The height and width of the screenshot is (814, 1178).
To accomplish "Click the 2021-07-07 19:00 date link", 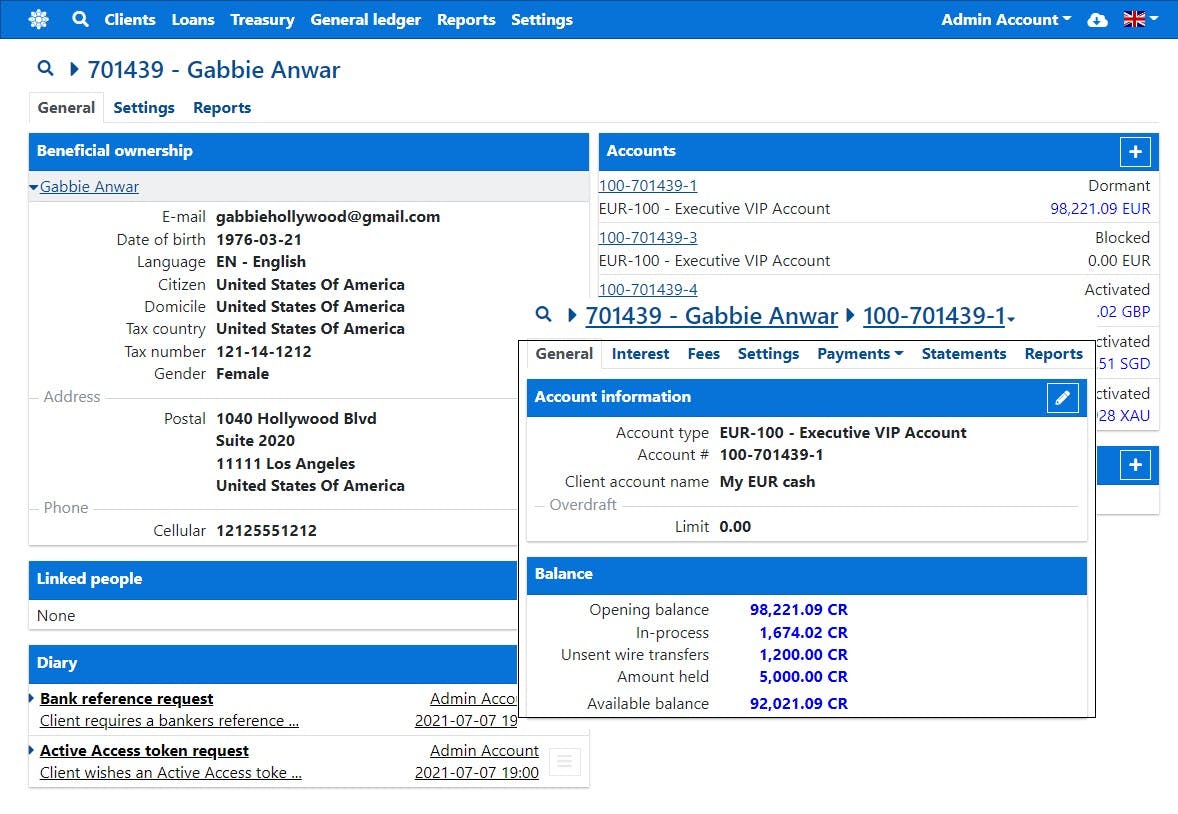I will coord(476,772).
